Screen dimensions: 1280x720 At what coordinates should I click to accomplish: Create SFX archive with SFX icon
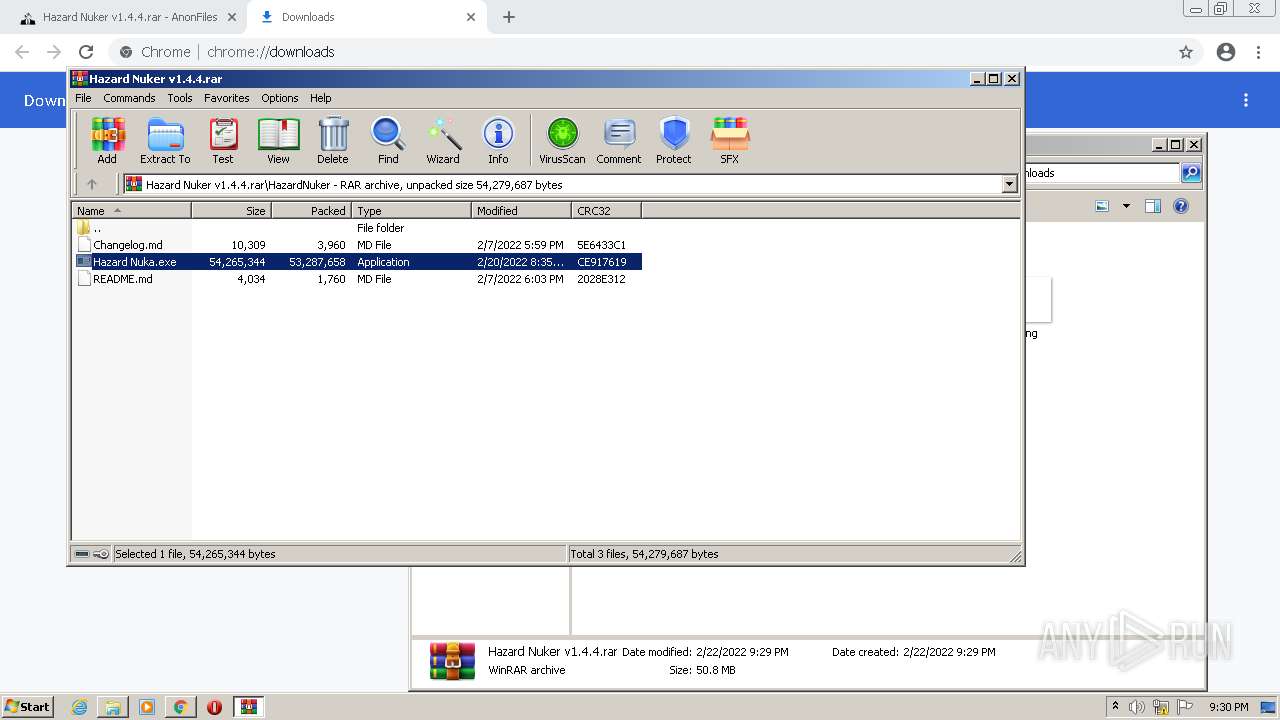pyautogui.click(x=730, y=140)
